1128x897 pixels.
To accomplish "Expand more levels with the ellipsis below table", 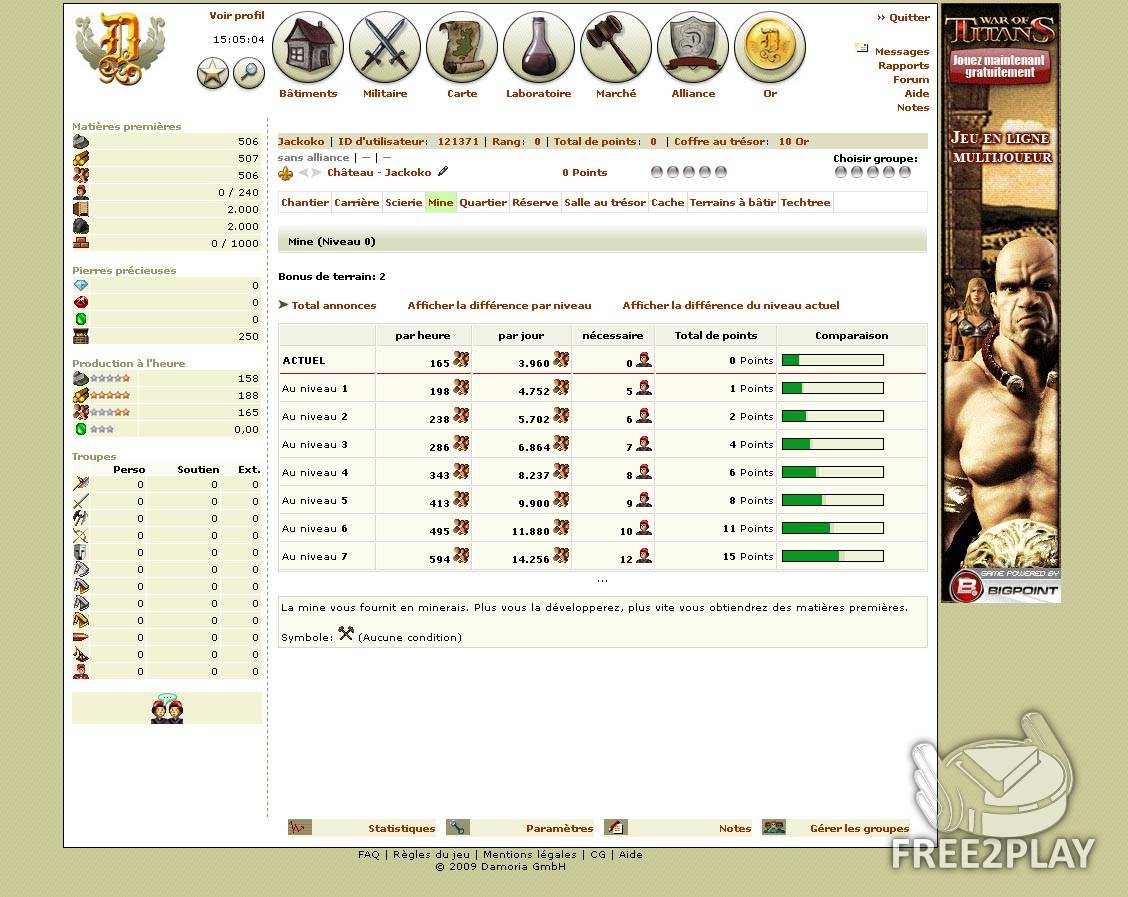I will point(602,580).
